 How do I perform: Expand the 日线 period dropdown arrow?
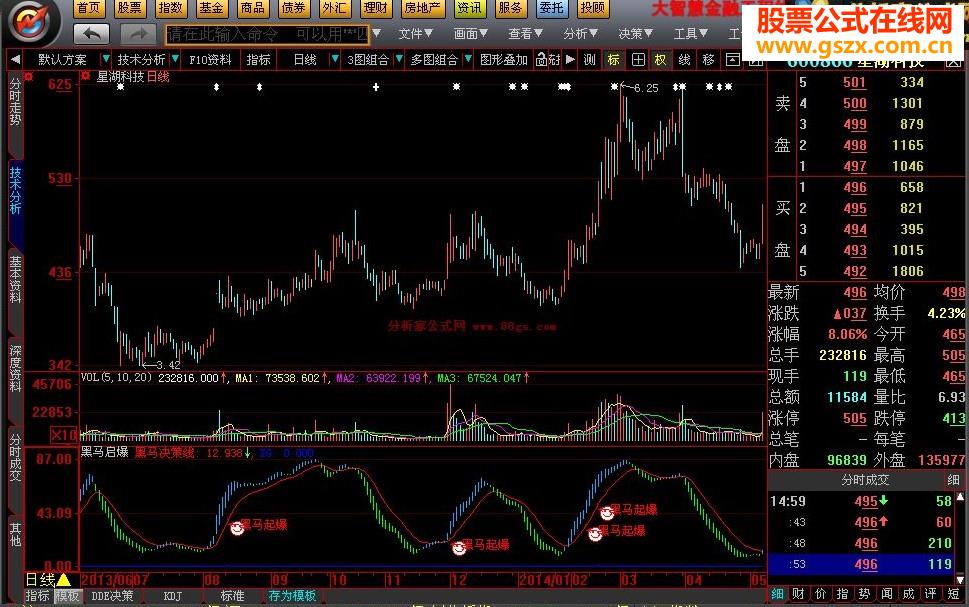[335, 59]
